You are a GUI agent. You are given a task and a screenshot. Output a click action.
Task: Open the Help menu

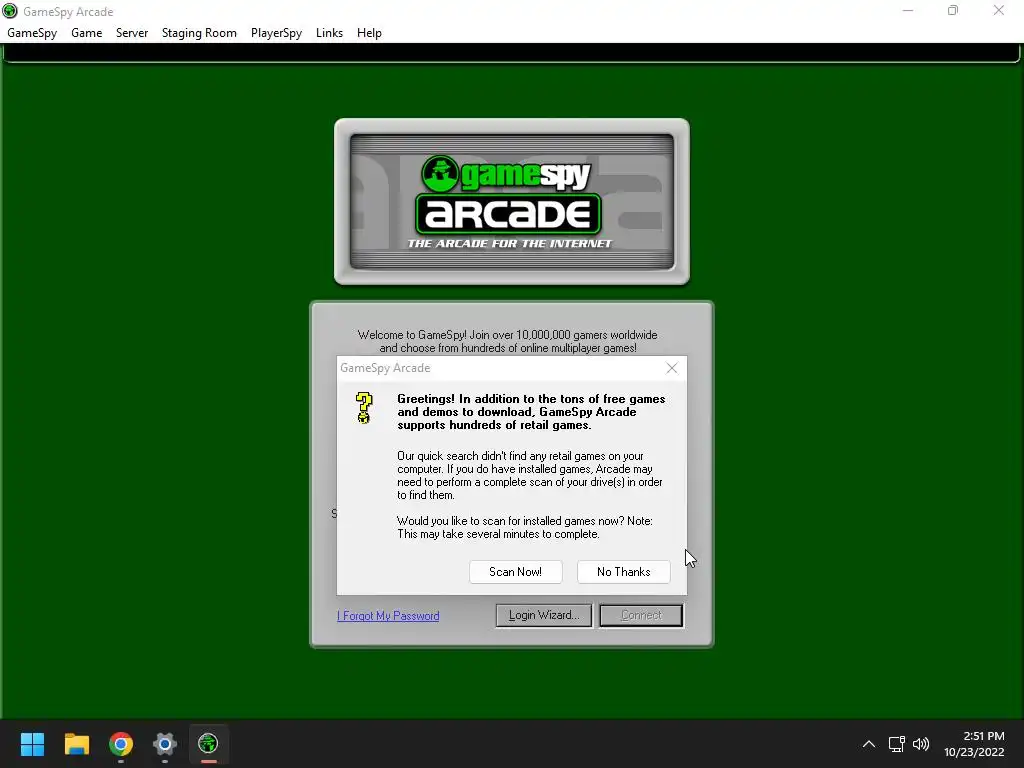pos(369,33)
